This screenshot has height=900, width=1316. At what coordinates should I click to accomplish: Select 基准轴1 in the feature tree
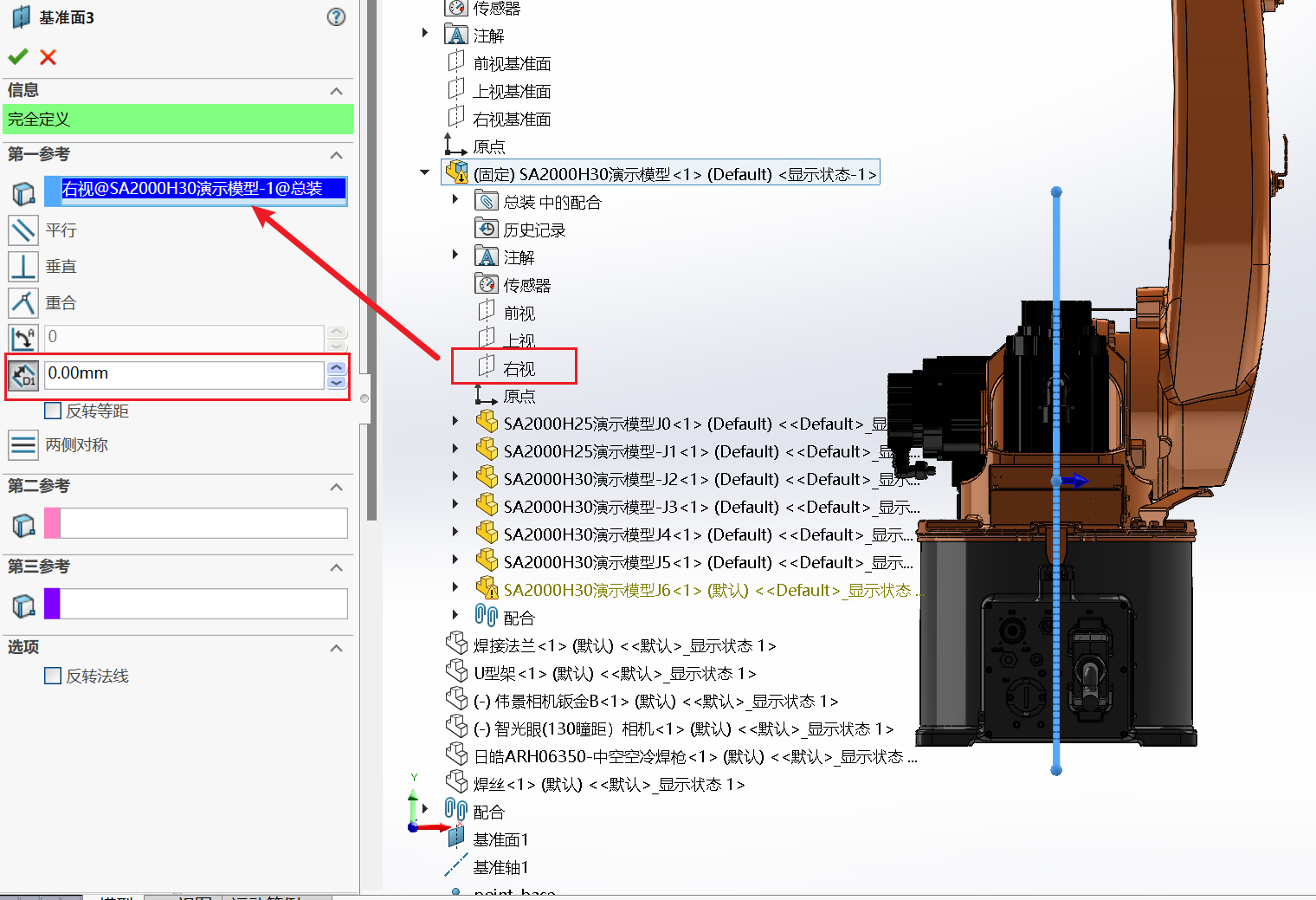pos(500,867)
